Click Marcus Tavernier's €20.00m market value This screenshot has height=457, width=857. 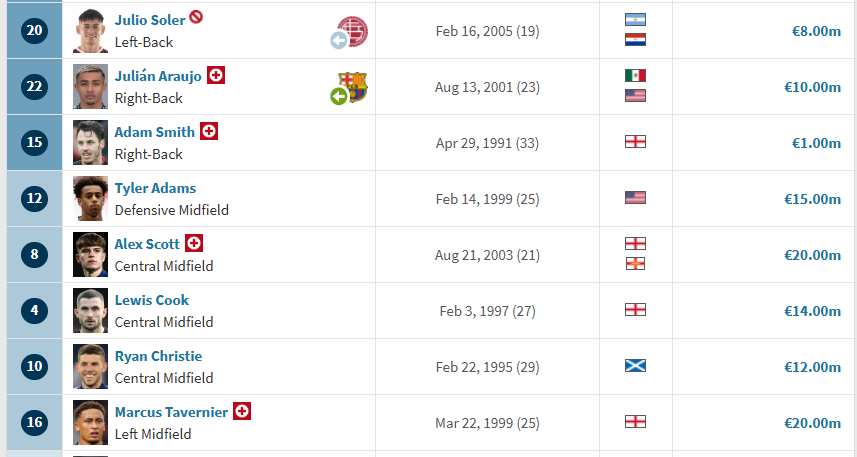815,423
